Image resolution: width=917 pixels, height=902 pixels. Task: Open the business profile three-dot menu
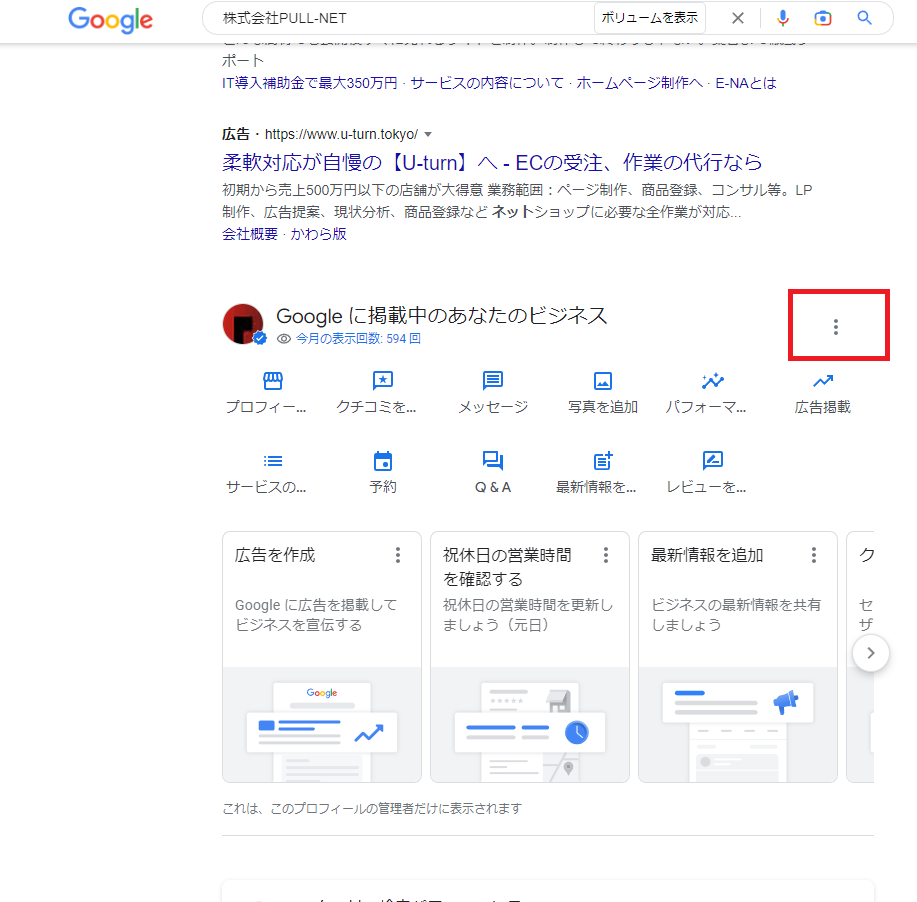coord(836,327)
